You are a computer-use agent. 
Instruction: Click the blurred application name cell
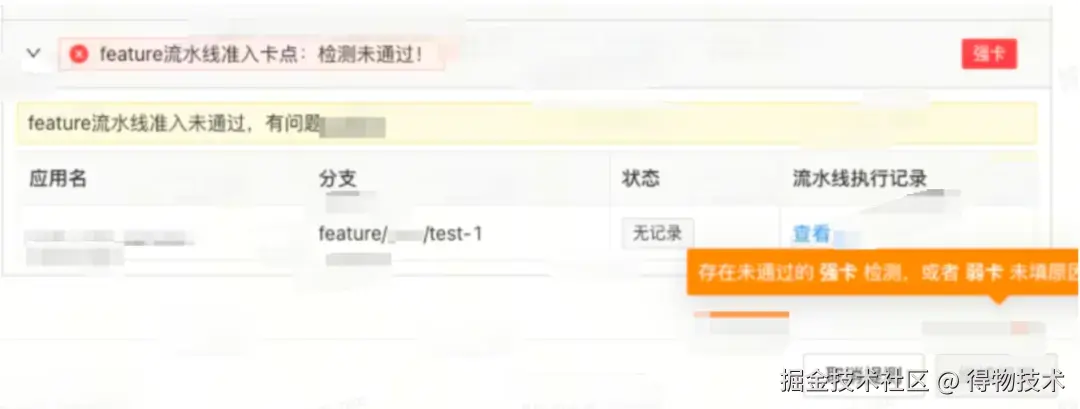[x=110, y=247]
